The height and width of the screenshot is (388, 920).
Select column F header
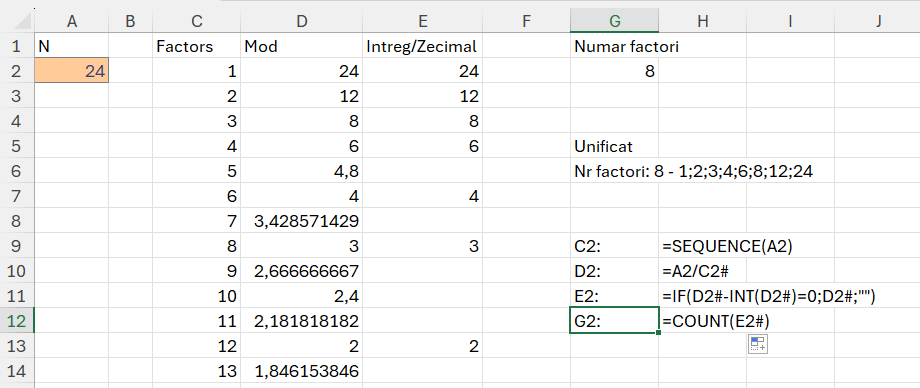[526, 22]
